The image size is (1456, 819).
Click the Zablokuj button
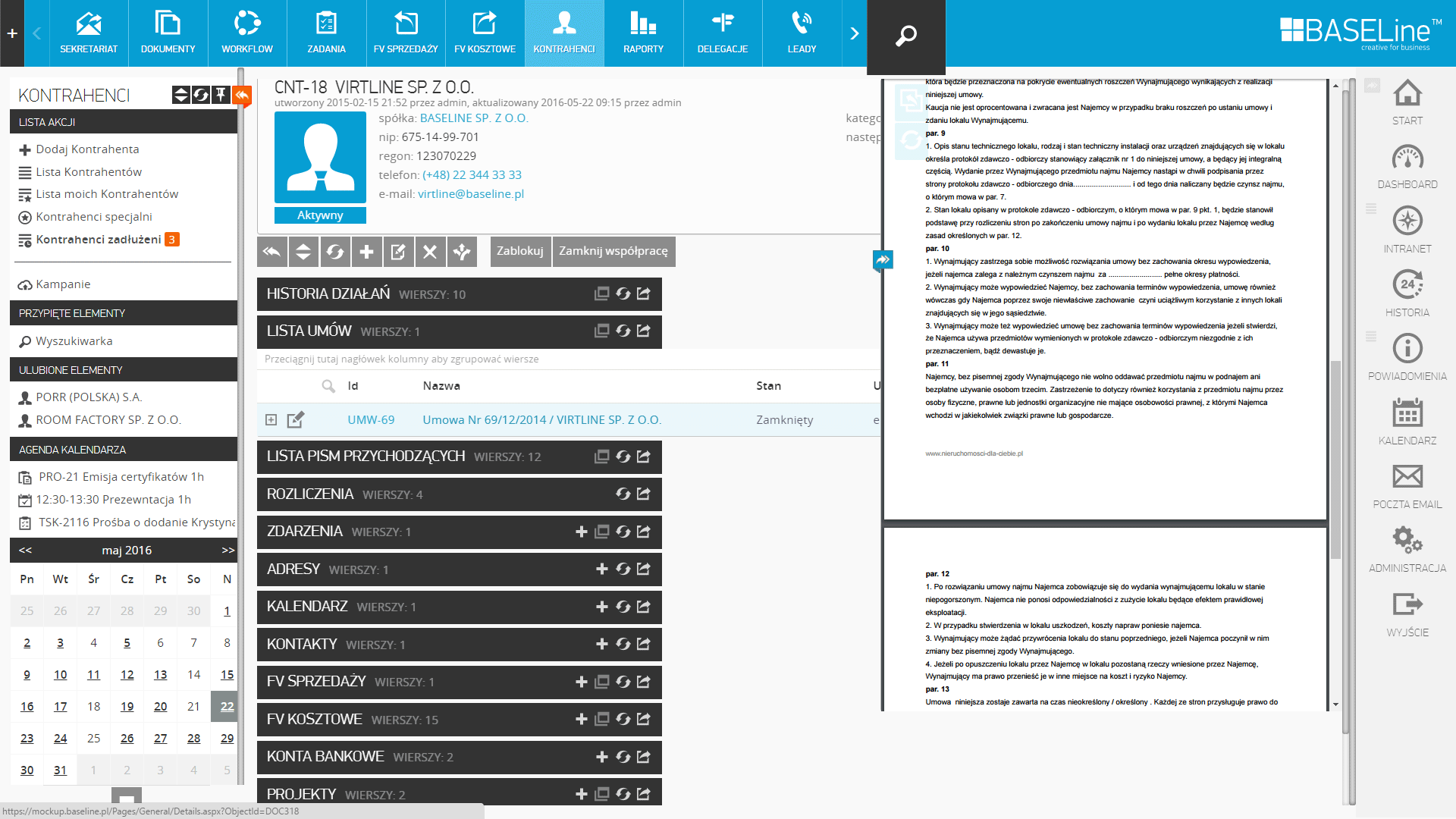click(520, 251)
